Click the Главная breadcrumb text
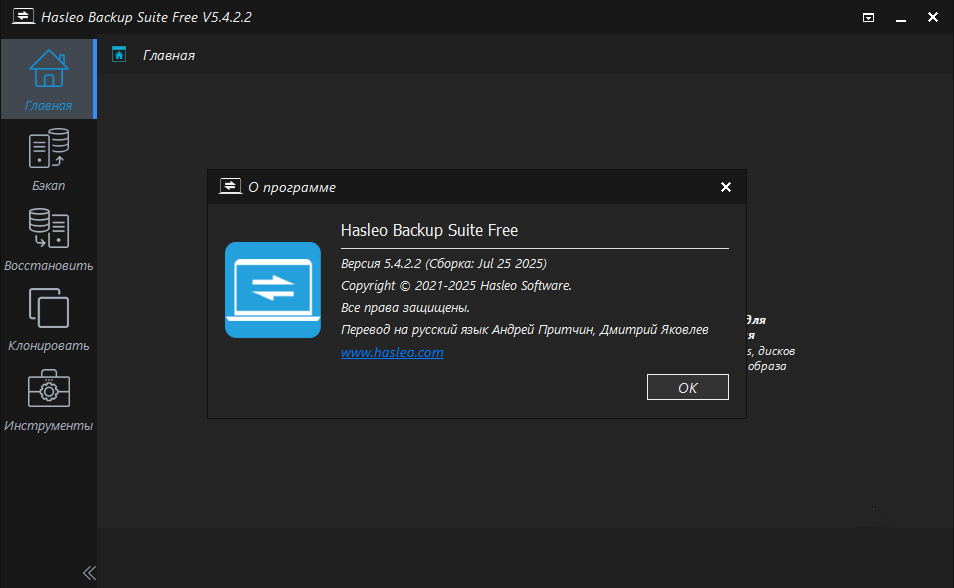The height and width of the screenshot is (588, 954). (x=169, y=55)
